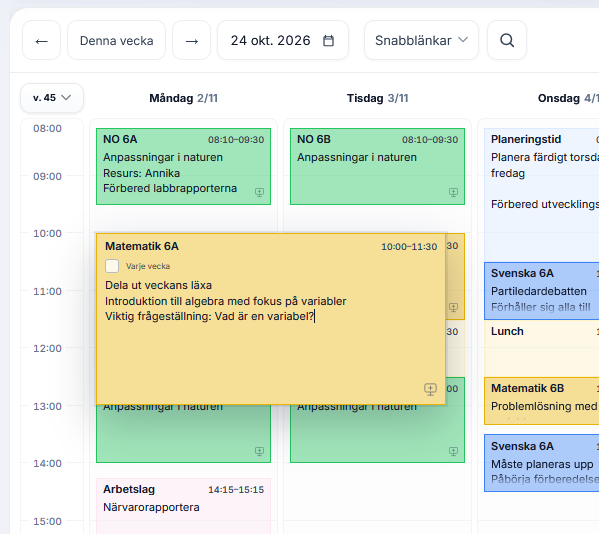The height and width of the screenshot is (534, 599).
Task: Click line 'Viktig frågeställning: Vad är en variabel?'
Action: 209,317
